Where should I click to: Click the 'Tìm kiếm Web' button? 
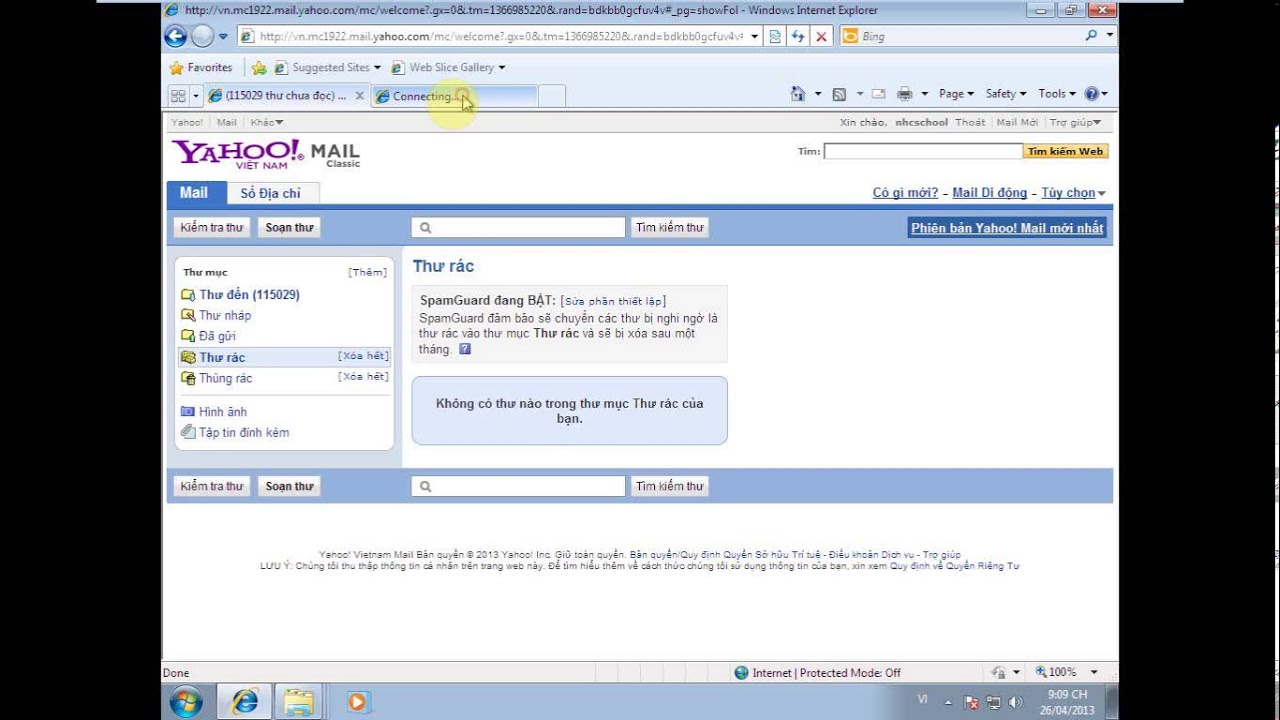(x=1065, y=151)
